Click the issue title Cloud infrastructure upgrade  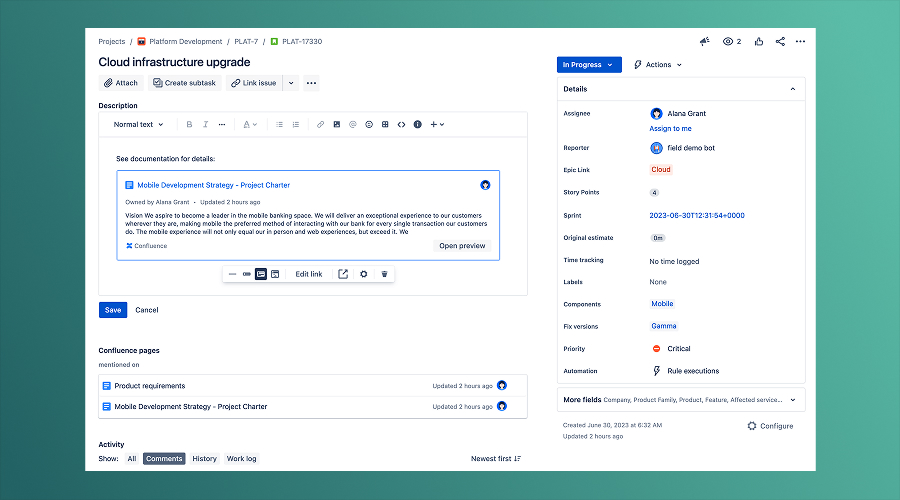point(174,62)
